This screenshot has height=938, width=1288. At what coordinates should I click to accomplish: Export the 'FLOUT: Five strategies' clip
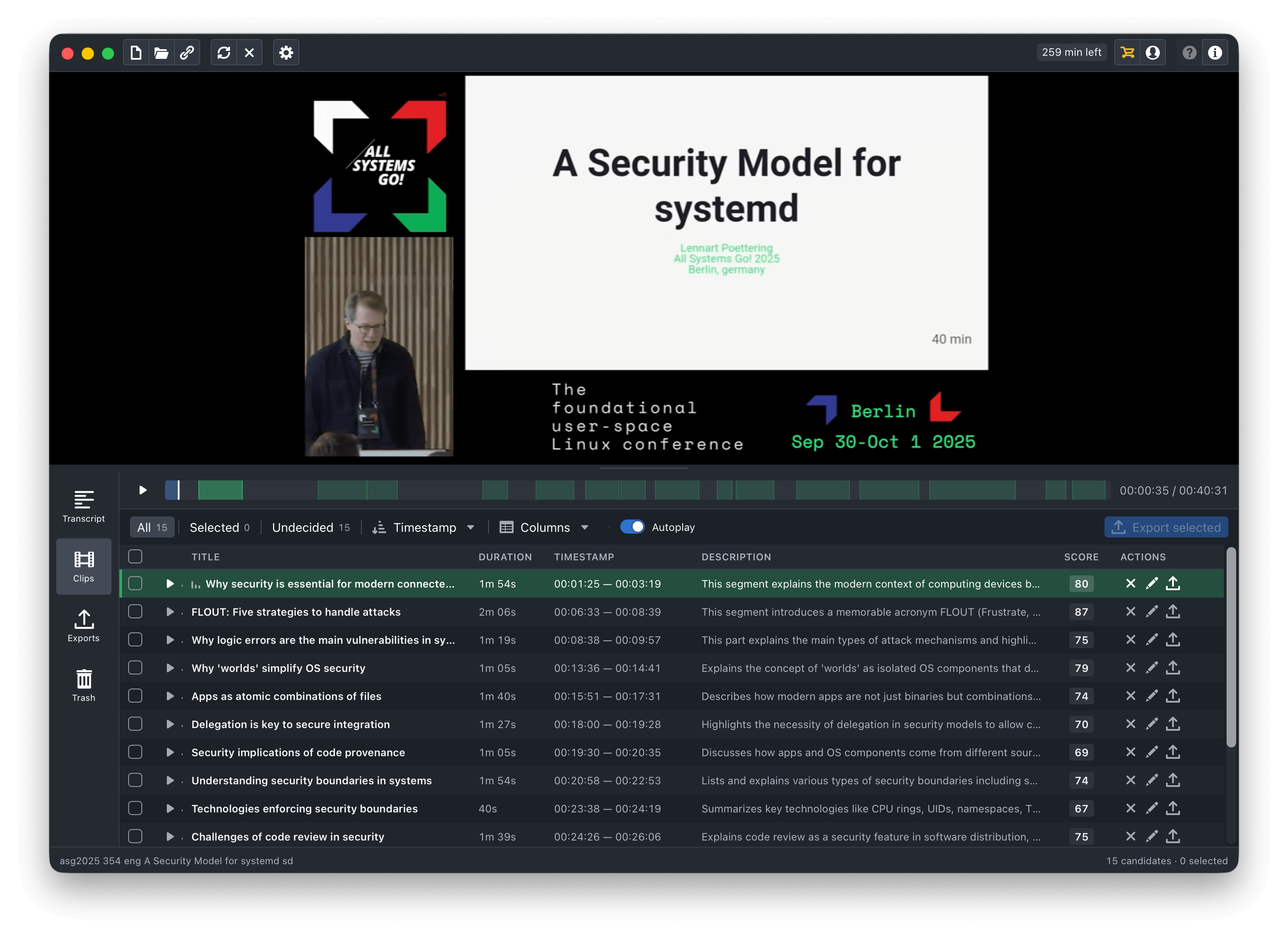1173,612
